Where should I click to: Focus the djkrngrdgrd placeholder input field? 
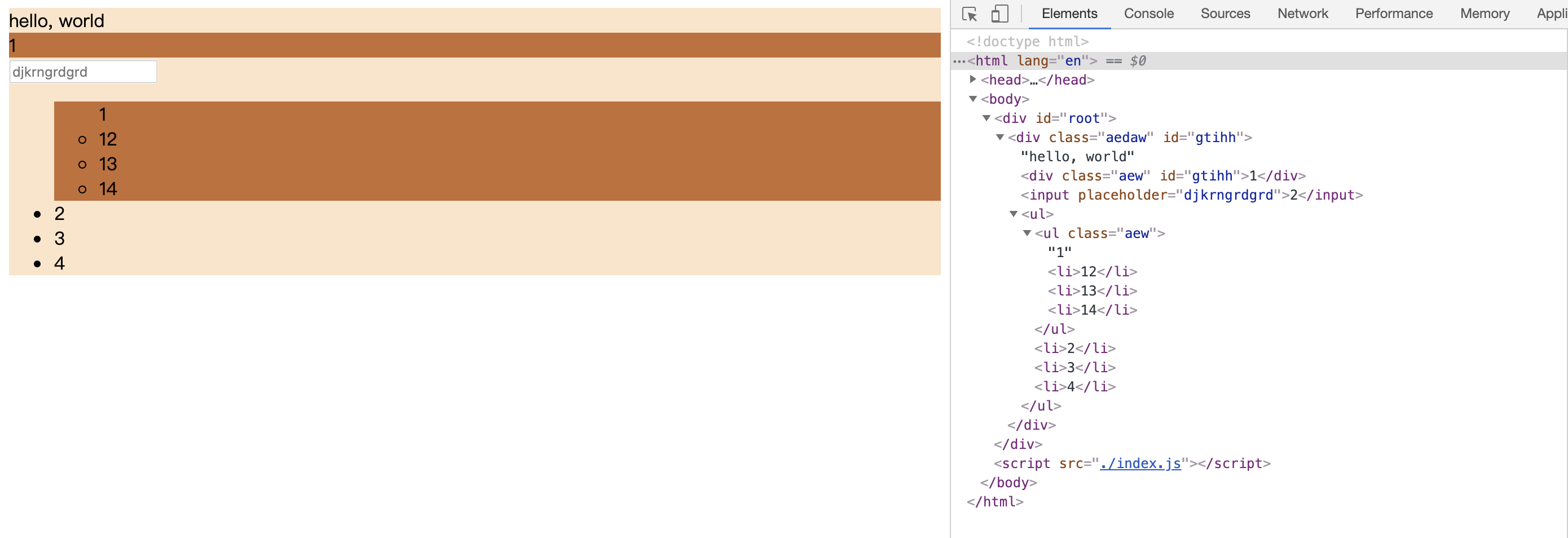83,72
